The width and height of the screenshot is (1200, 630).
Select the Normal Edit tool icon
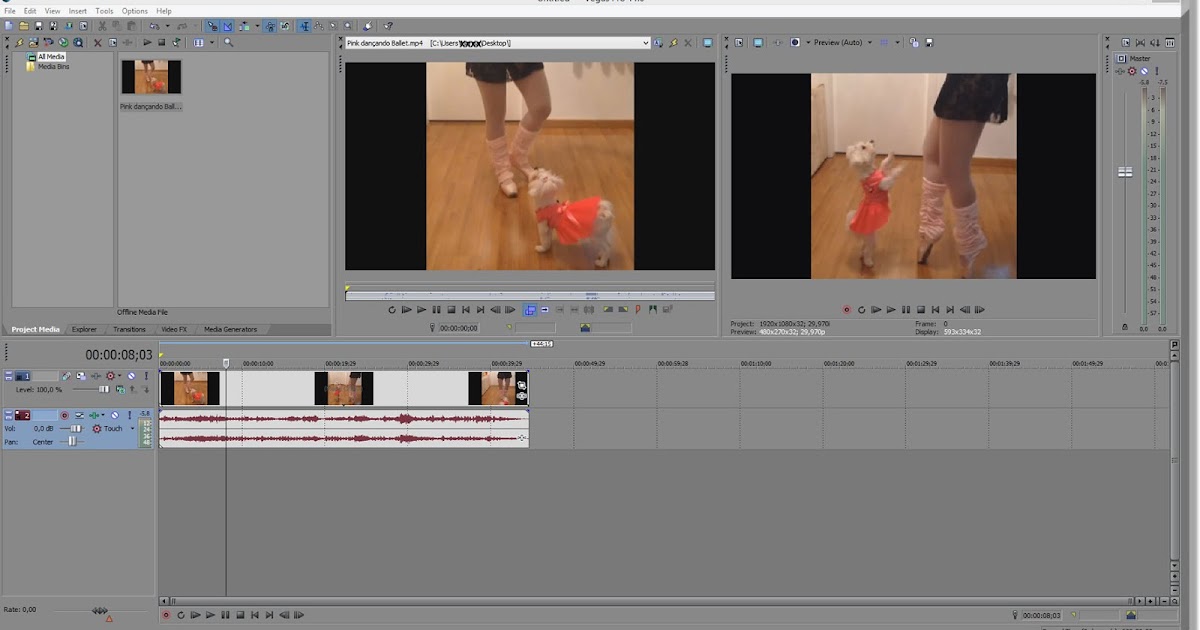(305, 26)
